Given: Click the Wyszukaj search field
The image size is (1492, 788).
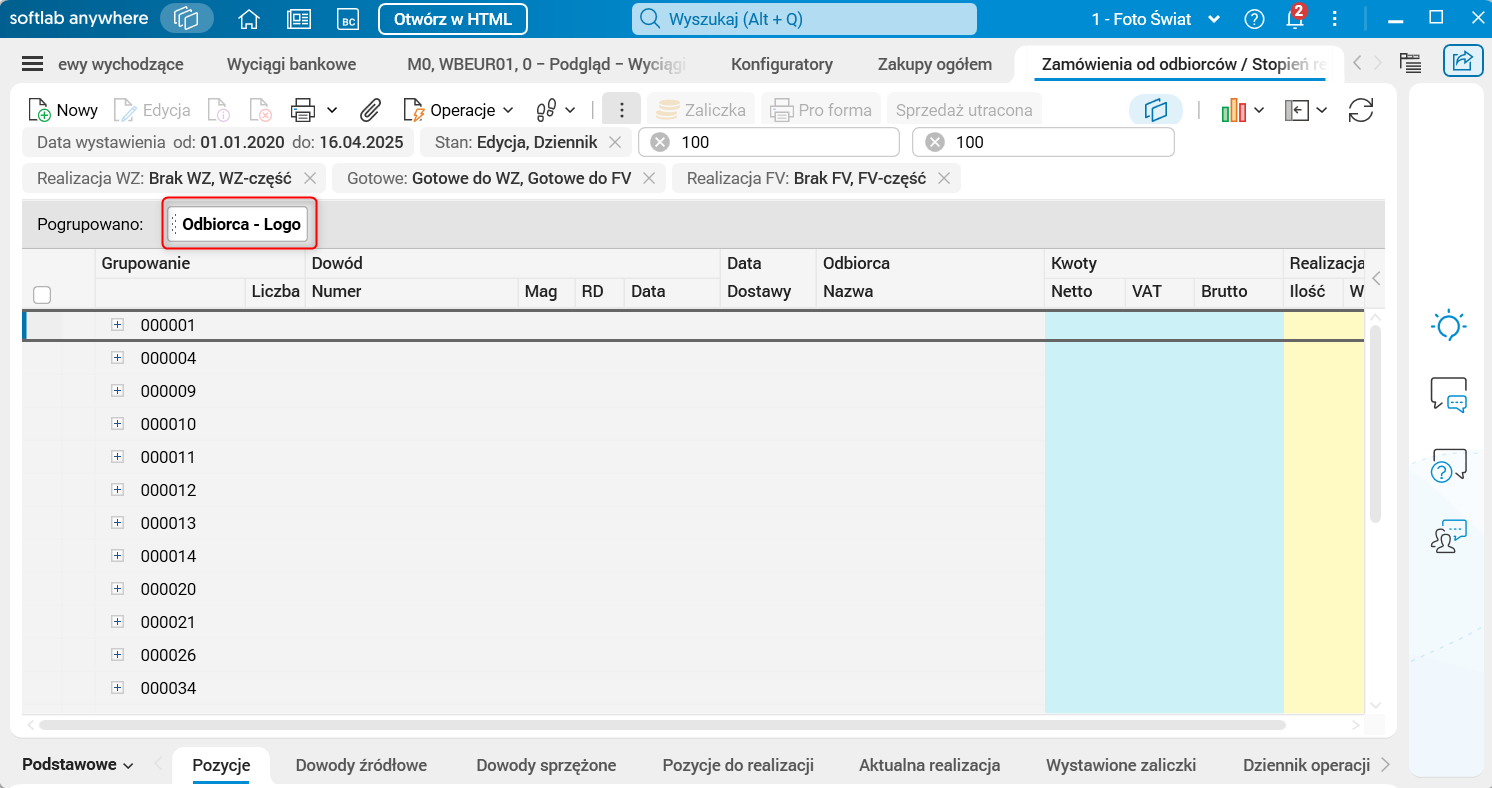Looking at the screenshot, I should click(x=804, y=19).
